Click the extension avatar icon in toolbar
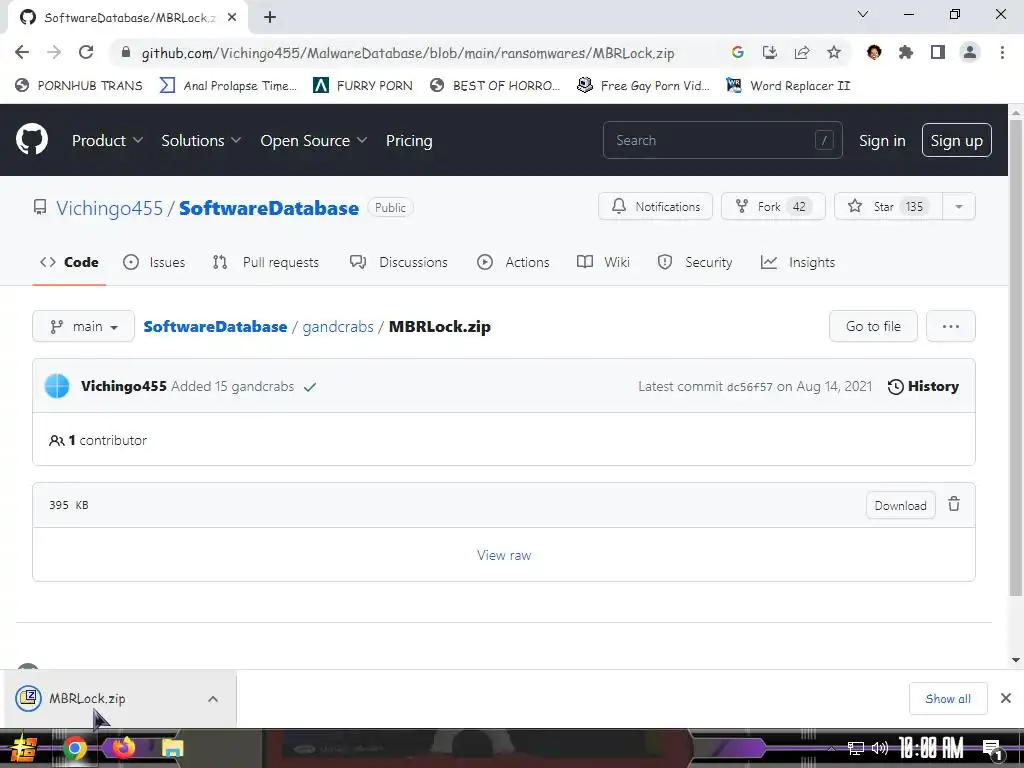The image size is (1024, 768). pyautogui.click(x=874, y=52)
